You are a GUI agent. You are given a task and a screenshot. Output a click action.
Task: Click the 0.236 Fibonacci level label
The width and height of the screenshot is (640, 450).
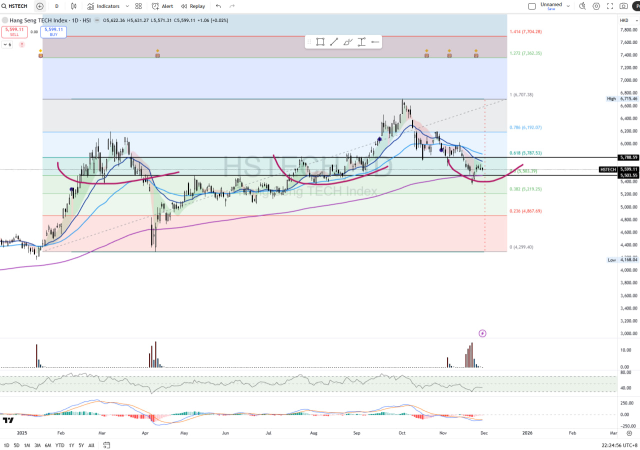pyautogui.click(x=526, y=211)
